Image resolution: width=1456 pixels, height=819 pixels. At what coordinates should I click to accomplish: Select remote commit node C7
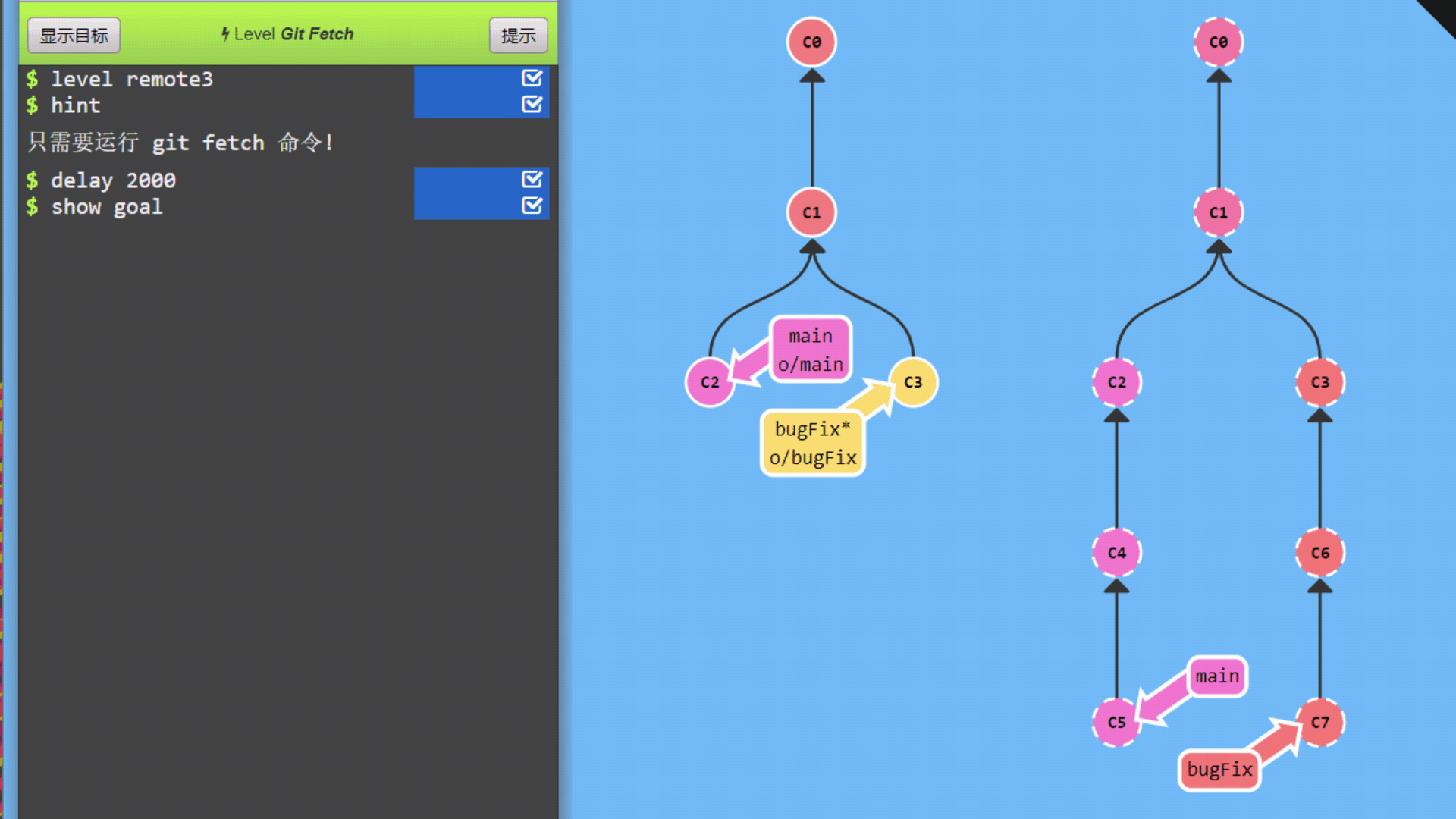tap(1319, 722)
